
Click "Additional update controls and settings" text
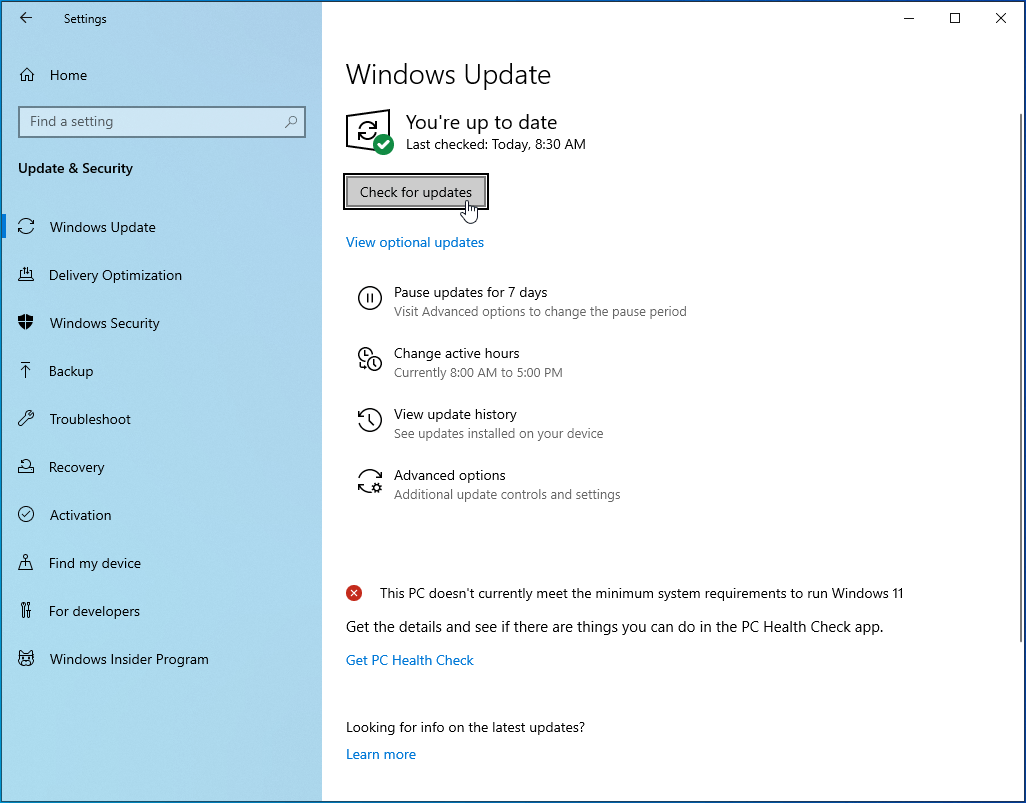coord(506,494)
